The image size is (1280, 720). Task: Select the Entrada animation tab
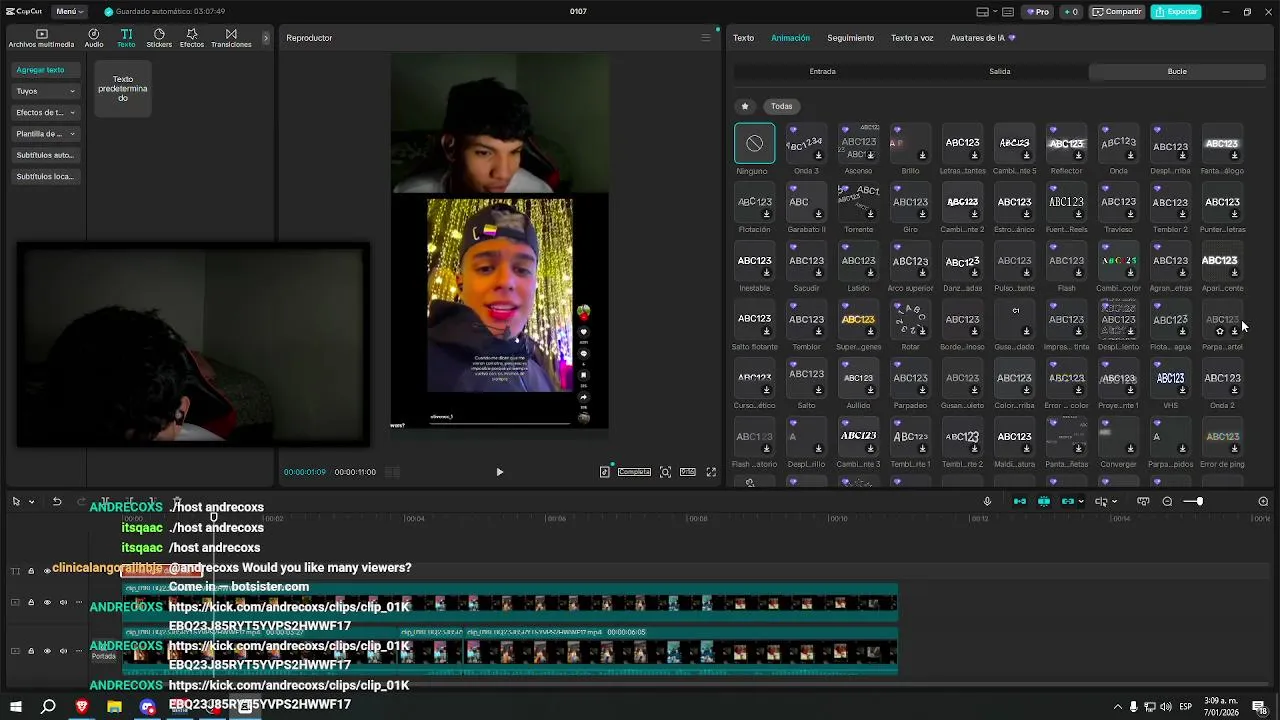coord(822,71)
